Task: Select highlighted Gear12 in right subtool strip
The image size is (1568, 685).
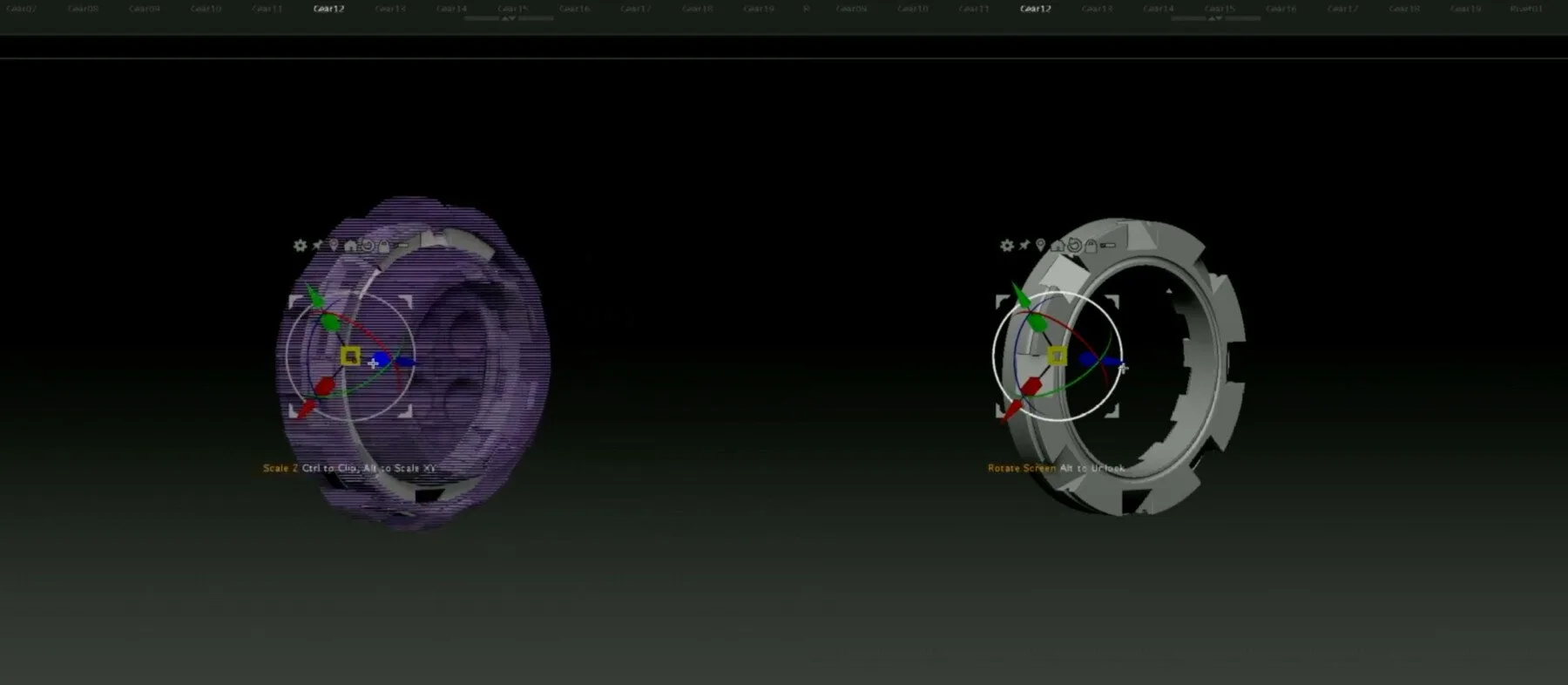Action: pyautogui.click(x=1036, y=9)
